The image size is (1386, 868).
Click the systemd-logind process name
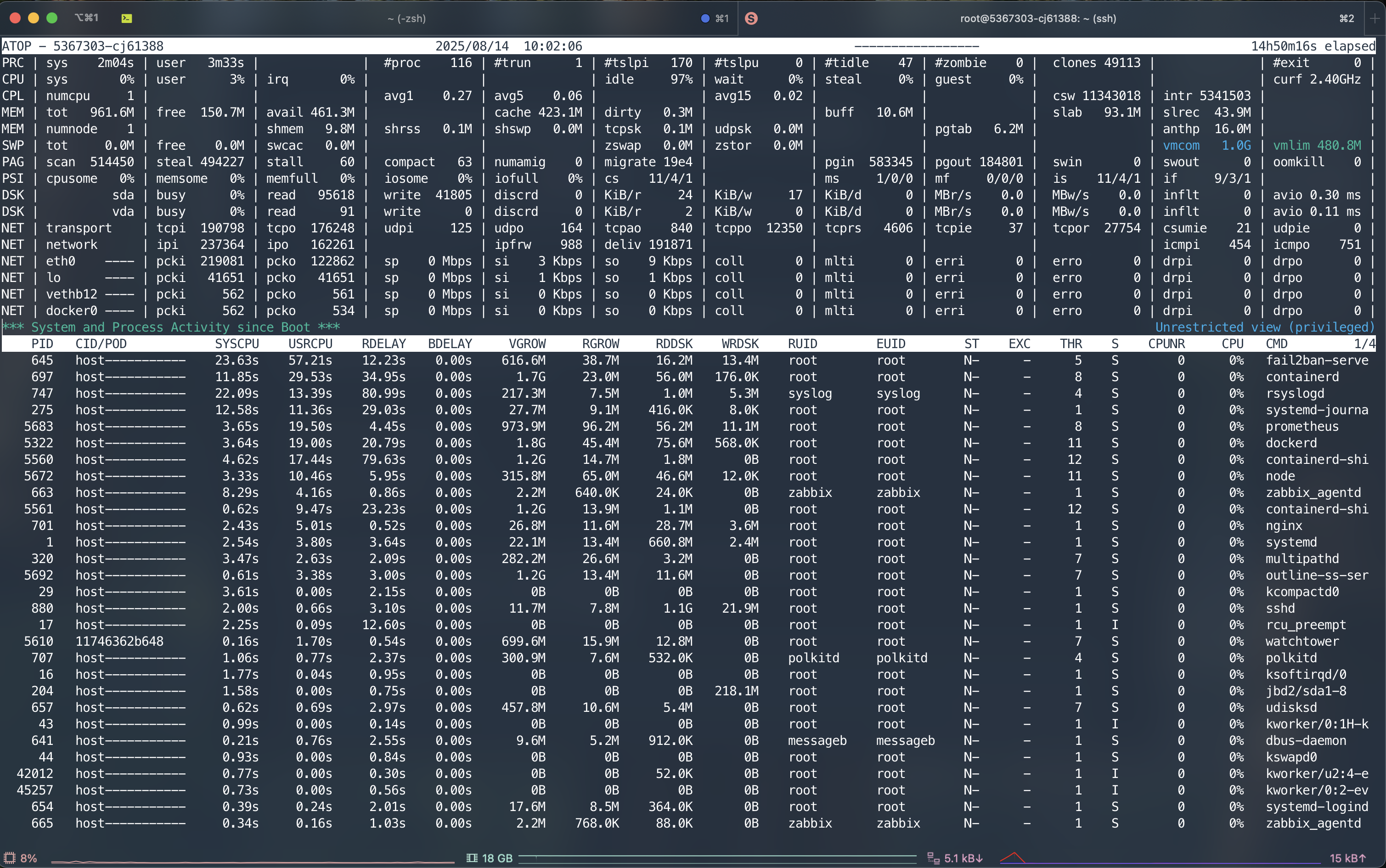[x=1317, y=806]
